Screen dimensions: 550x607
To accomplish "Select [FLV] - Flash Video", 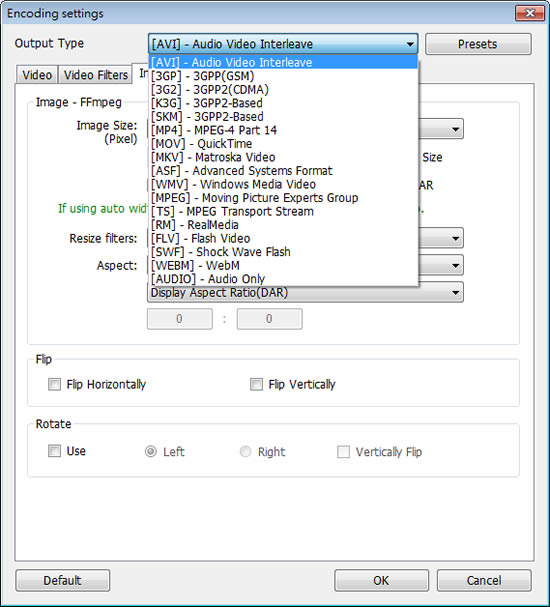I will (x=283, y=238).
